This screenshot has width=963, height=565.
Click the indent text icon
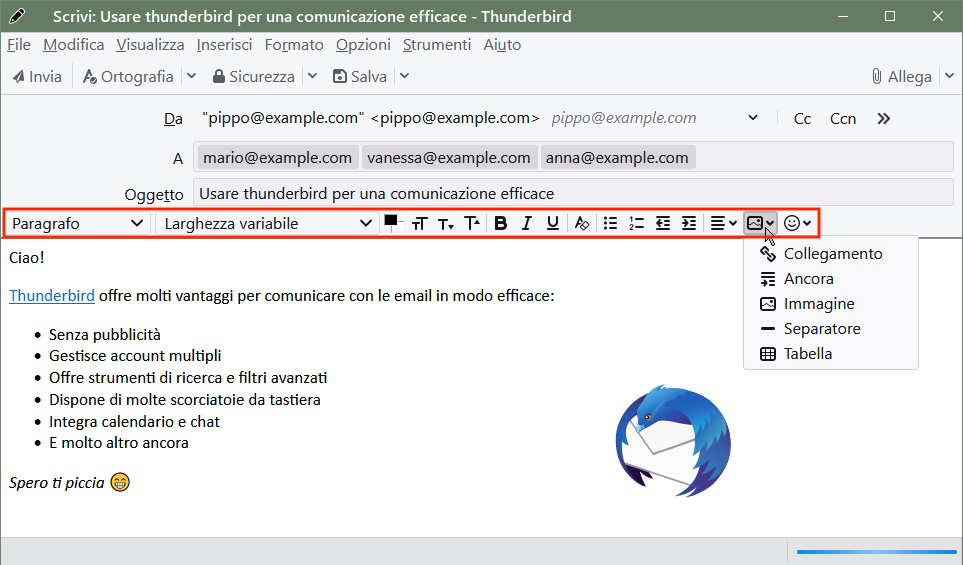coord(689,224)
